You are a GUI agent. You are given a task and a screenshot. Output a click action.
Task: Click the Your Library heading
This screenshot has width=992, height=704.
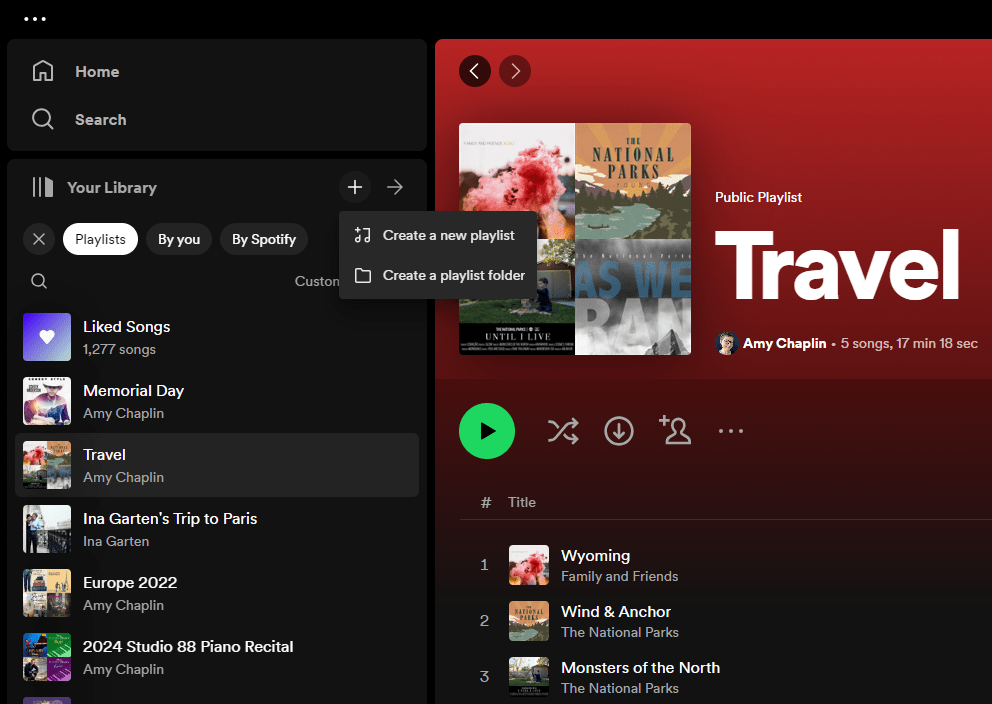click(112, 188)
